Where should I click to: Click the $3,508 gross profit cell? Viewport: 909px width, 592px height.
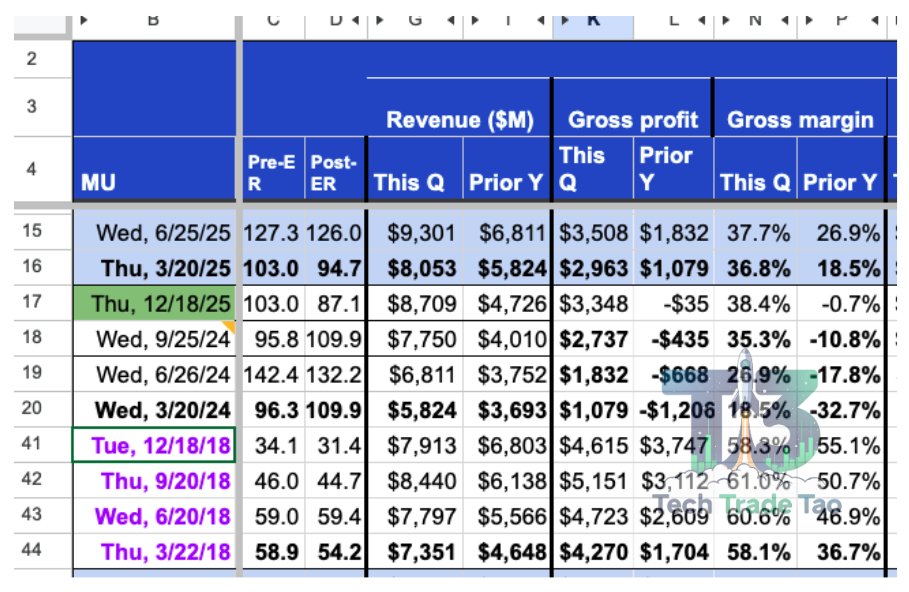tap(593, 233)
